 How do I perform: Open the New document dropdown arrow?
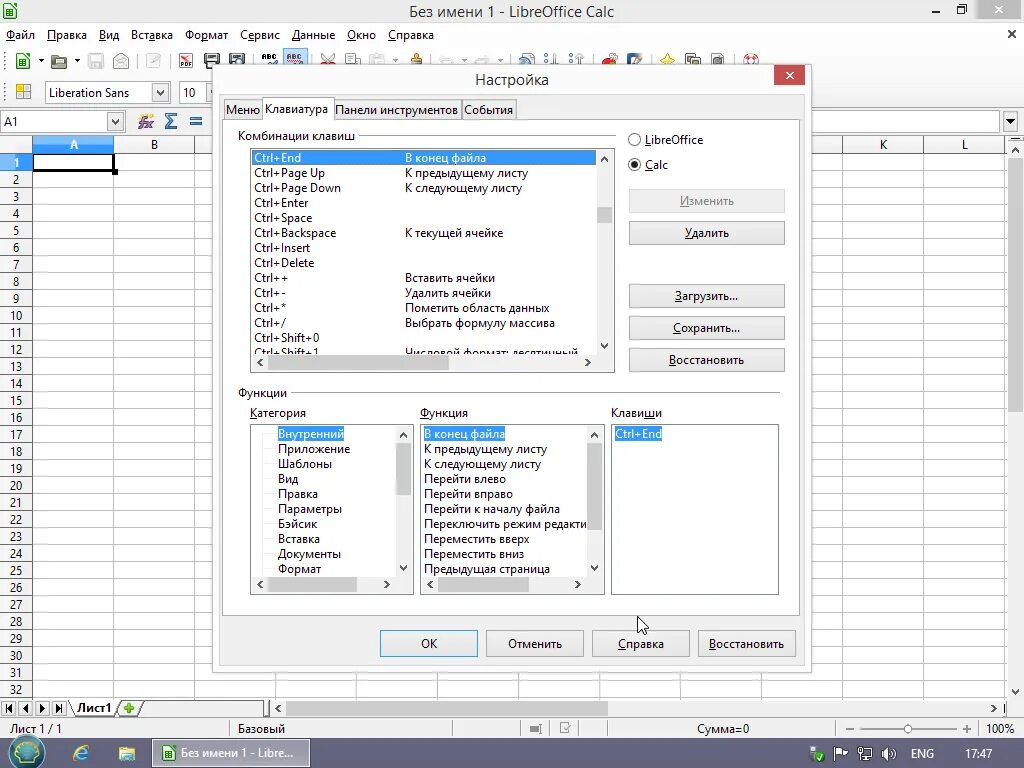(41, 61)
